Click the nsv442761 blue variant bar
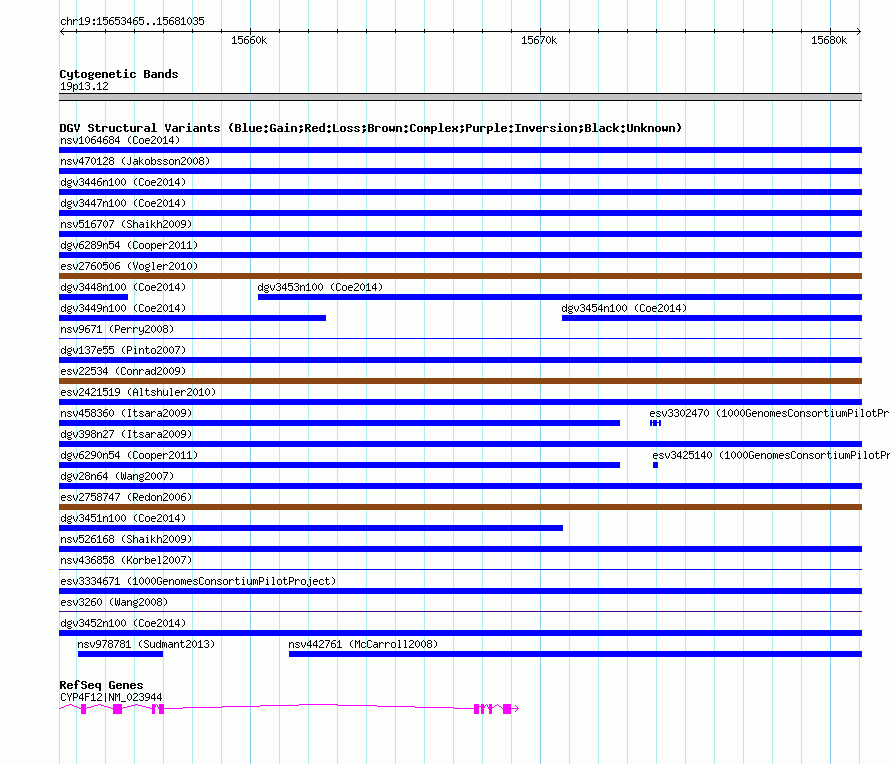The image size is (890, 764). (576, 654)
